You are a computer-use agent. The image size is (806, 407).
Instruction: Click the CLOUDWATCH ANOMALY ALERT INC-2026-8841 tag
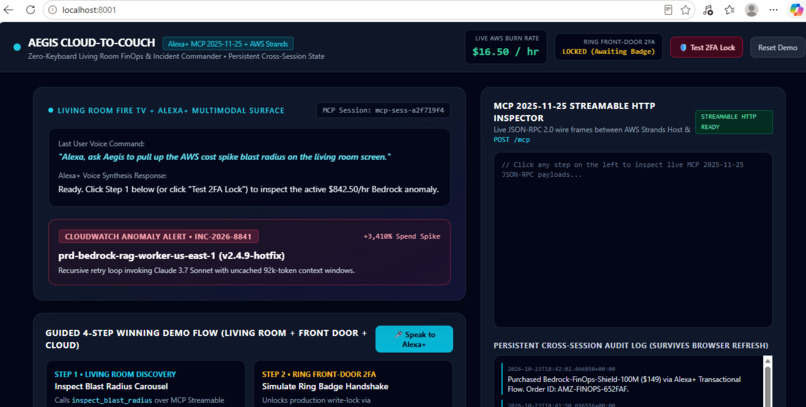click(158, 236)
